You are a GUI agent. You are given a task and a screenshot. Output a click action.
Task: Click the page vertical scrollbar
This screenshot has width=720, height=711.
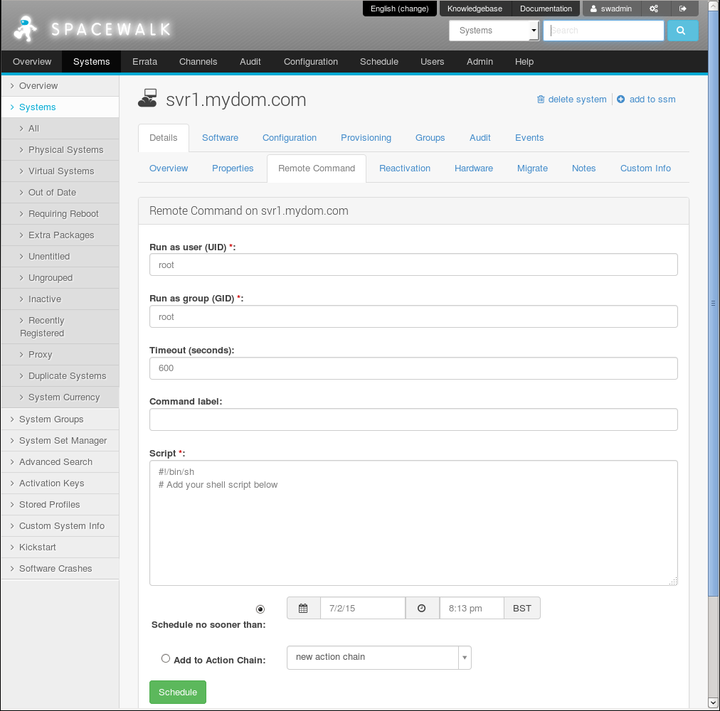pos(713,303)
